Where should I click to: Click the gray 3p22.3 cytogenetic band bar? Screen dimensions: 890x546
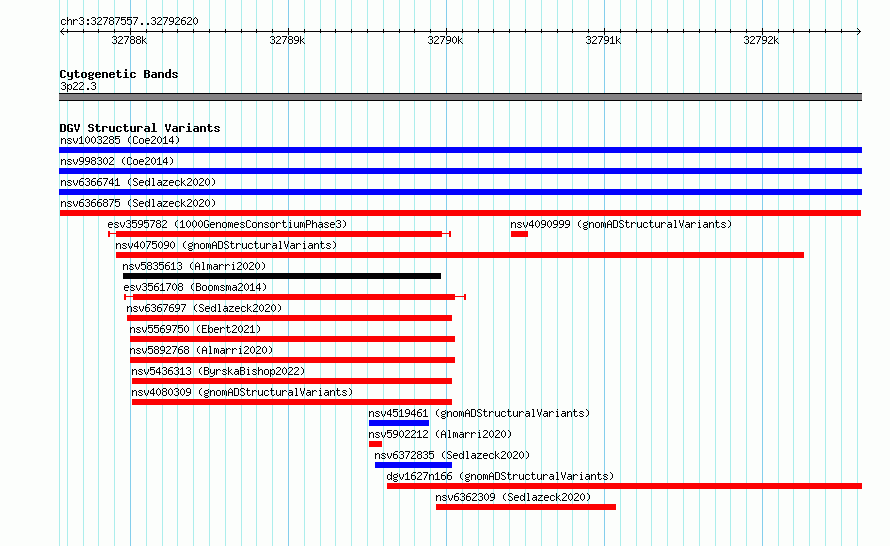[x=460, y=97]
